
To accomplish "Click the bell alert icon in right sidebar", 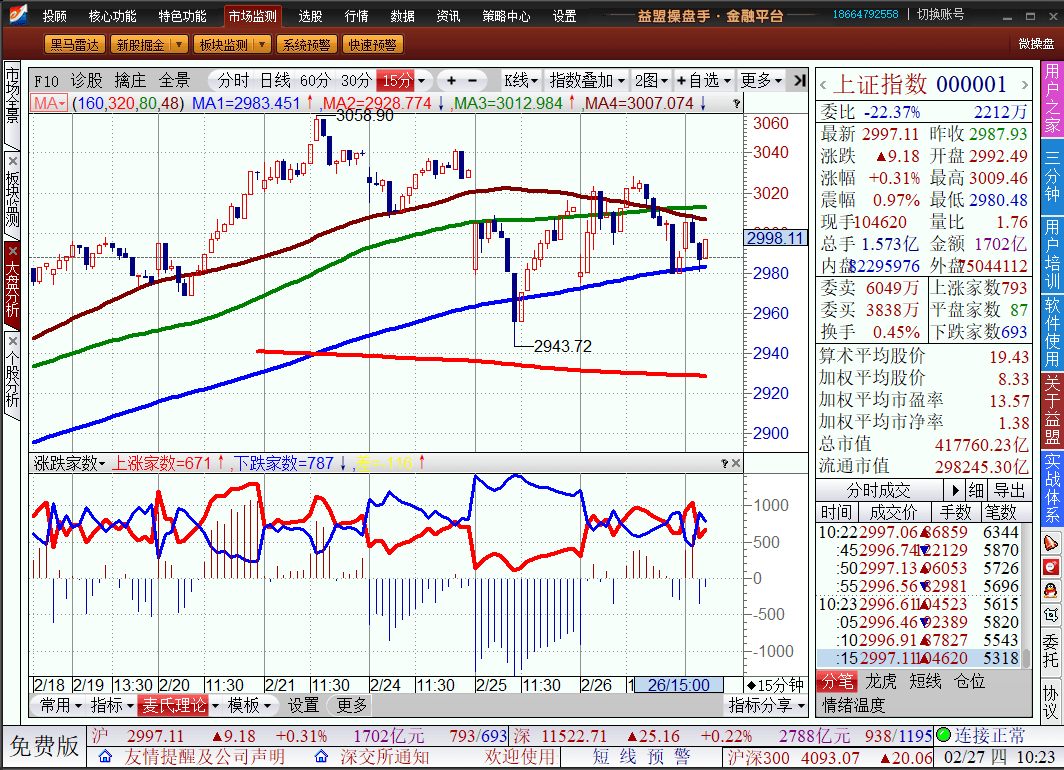I will click(1050, 543).
